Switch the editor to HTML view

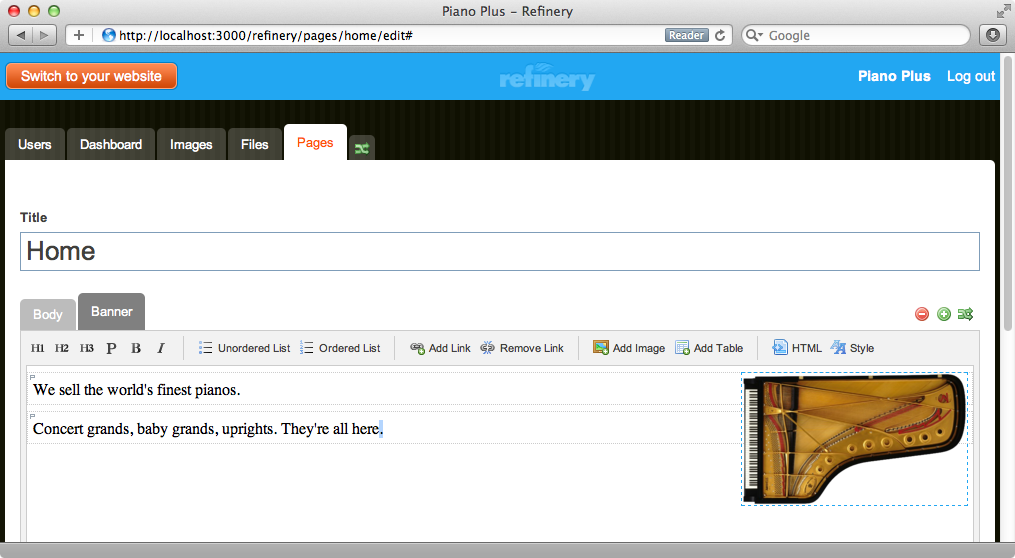click(x=796, y=348)
